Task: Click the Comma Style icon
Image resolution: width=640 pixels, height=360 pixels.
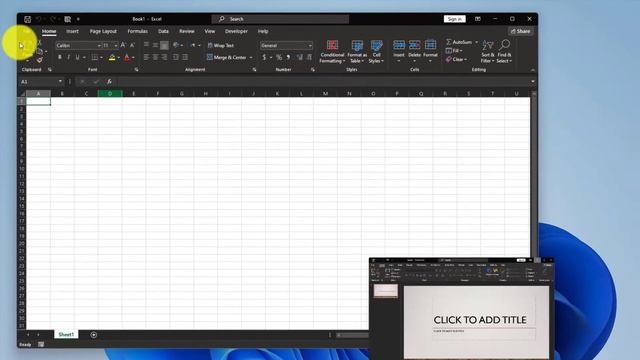Action: click(288, 58)
